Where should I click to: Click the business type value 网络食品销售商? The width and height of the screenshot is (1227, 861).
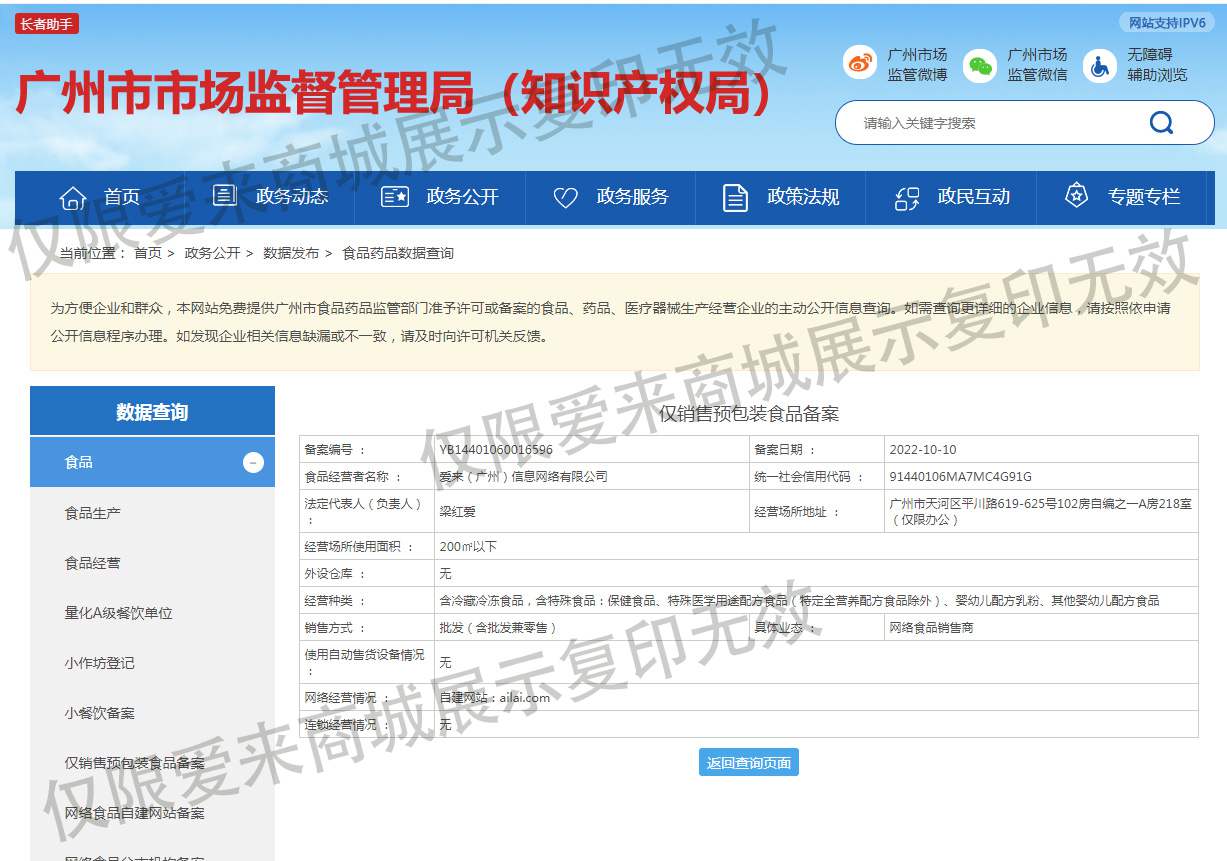(931, 628)
